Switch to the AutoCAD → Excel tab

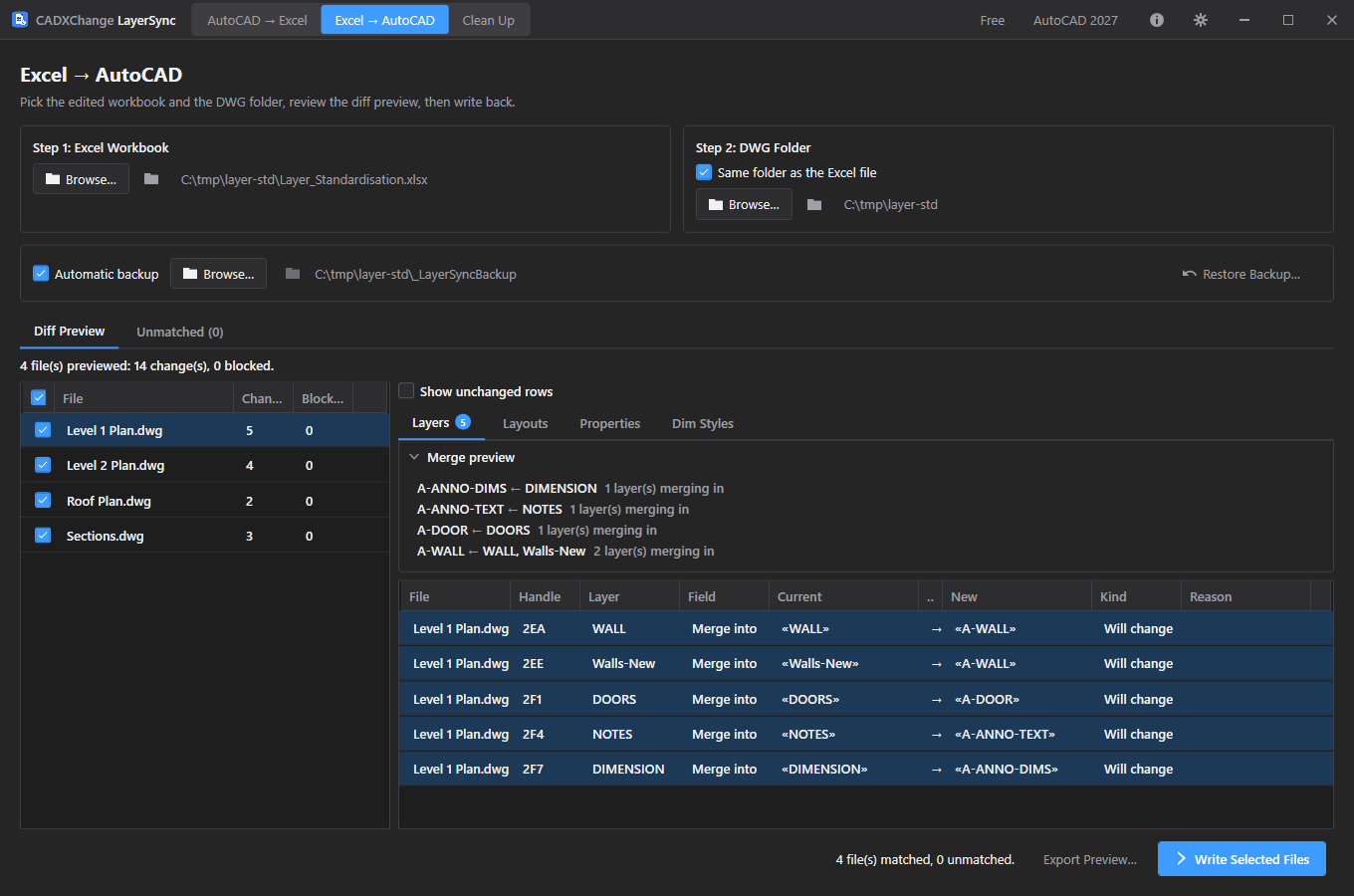click(x=257, y=20)
